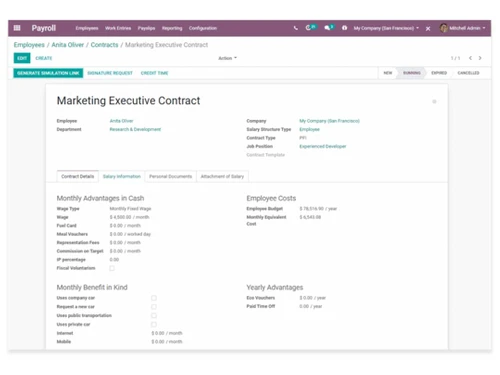Open the Action dropdown

pyautogui.click(x=228, y=58)
